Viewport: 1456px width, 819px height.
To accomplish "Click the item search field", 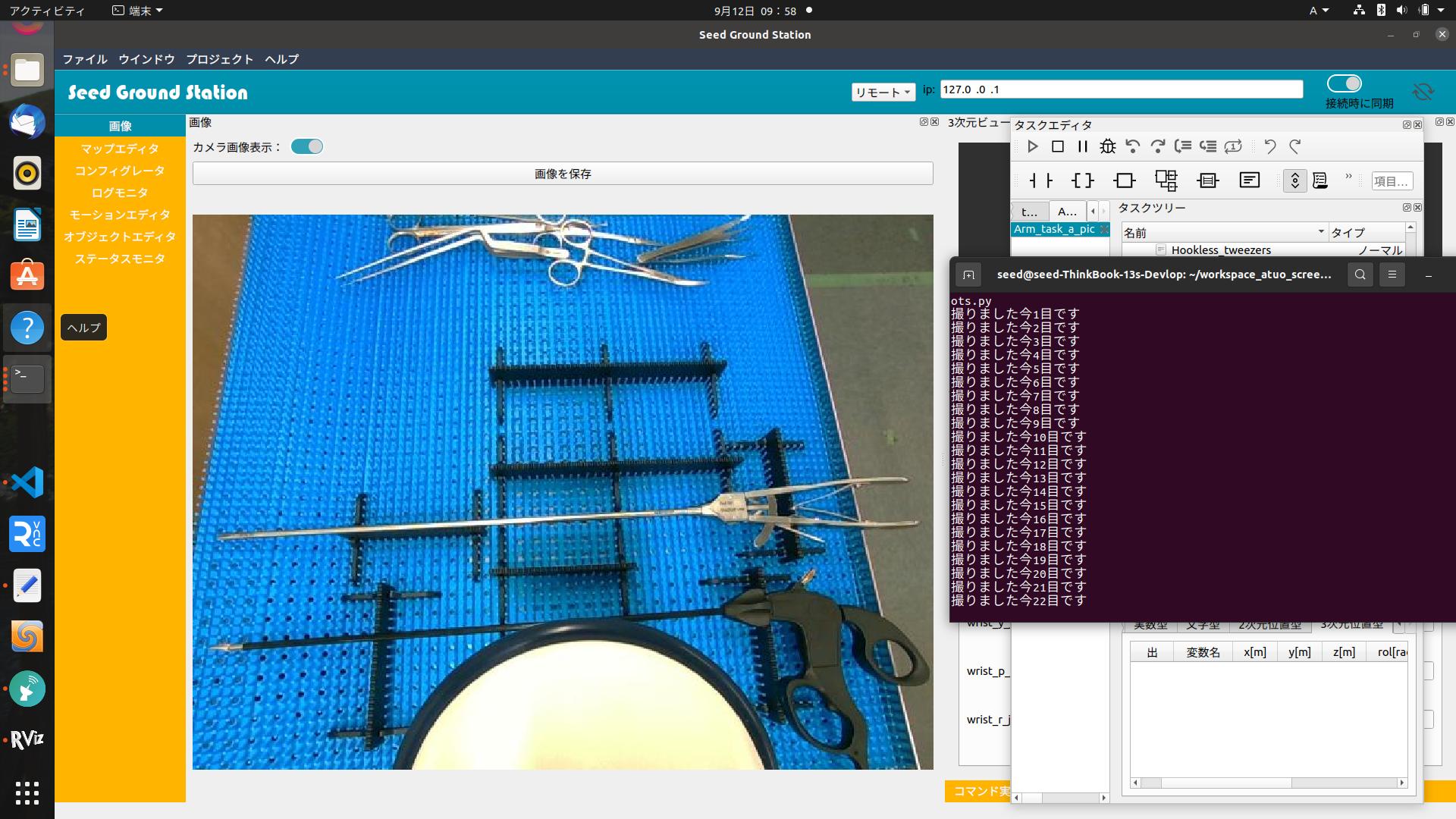I will (1392, 181).
